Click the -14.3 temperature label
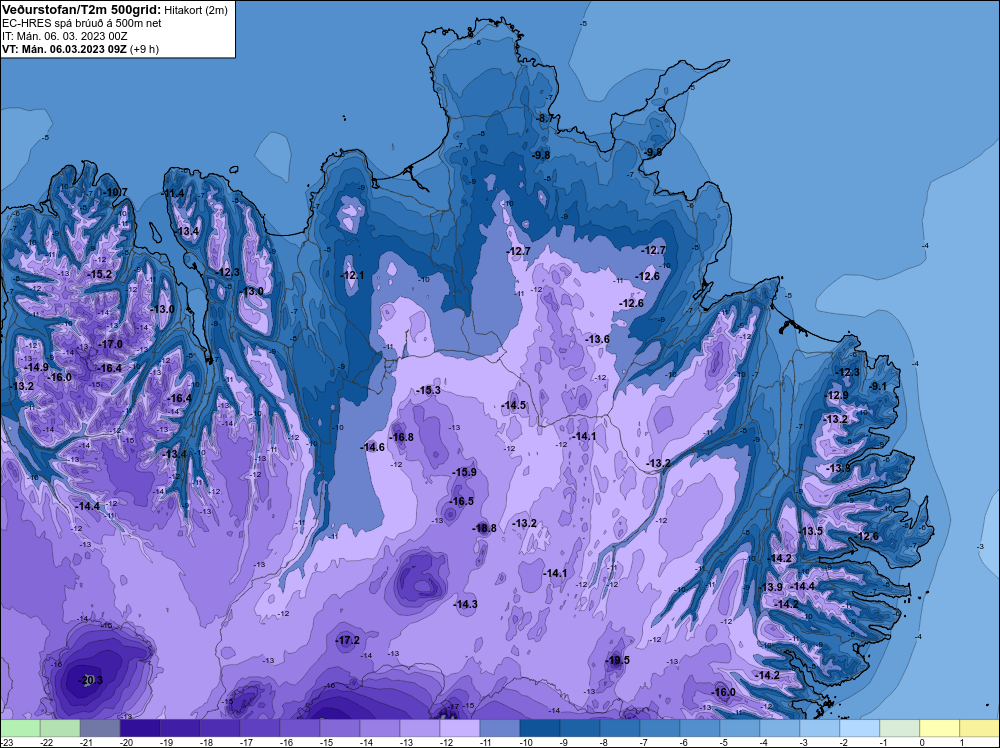 [466, 604]
